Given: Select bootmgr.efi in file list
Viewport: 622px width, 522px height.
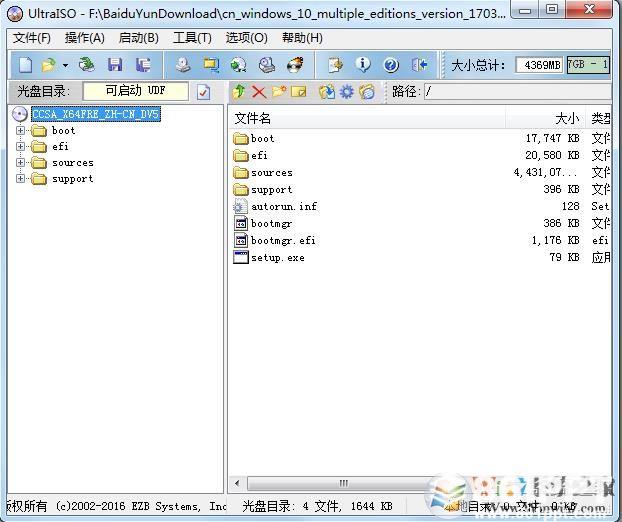Looking at the screenshot, I should coord(283,240).
